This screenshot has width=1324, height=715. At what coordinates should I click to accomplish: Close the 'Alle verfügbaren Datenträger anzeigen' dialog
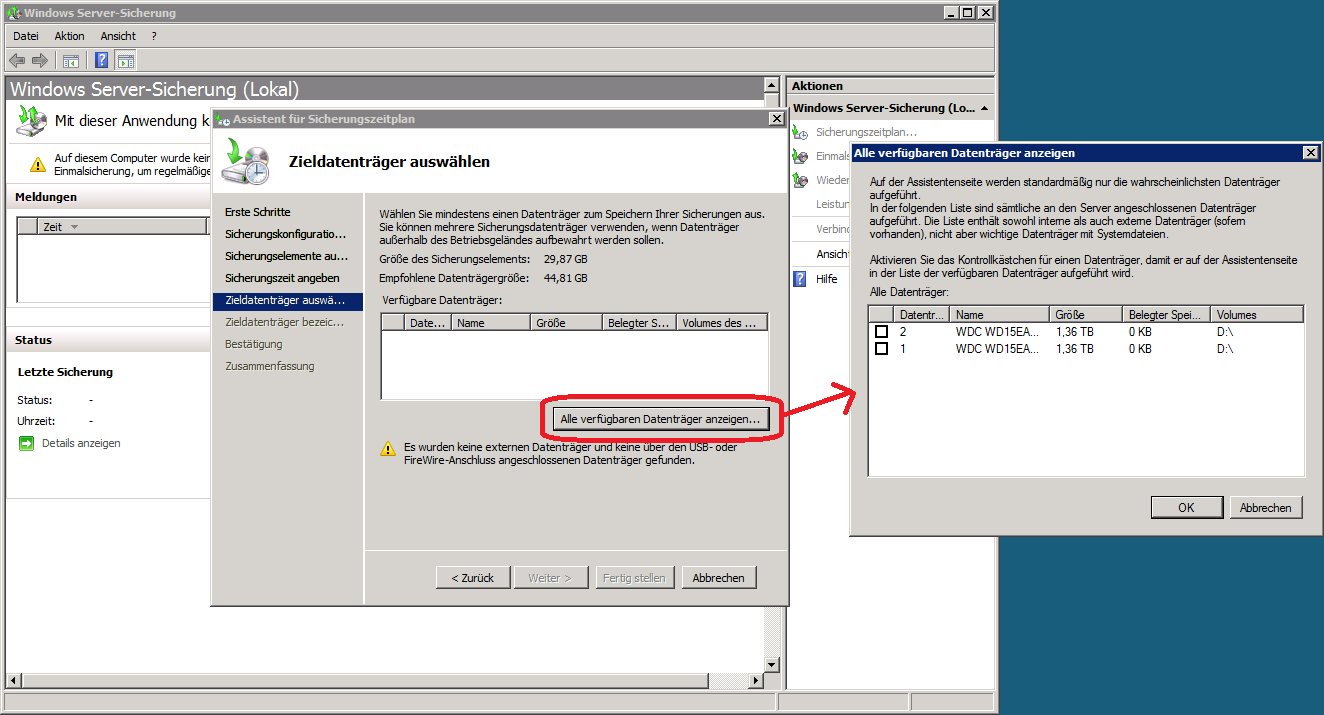(x=1310, y=153)
